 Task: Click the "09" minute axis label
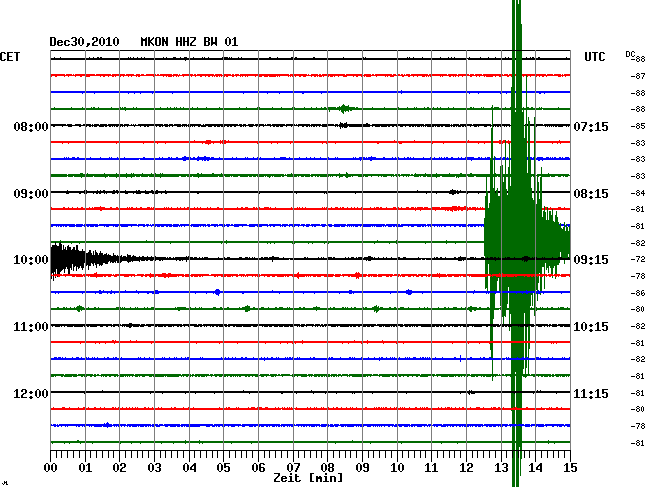[362, 468]
